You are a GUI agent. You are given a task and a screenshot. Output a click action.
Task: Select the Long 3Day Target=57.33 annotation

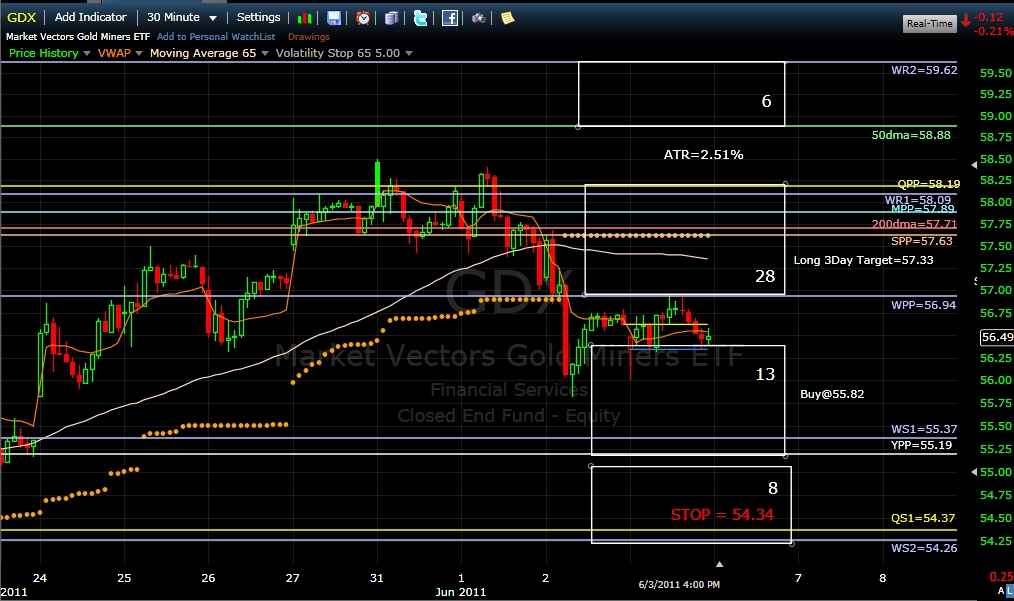coord(863,260)
